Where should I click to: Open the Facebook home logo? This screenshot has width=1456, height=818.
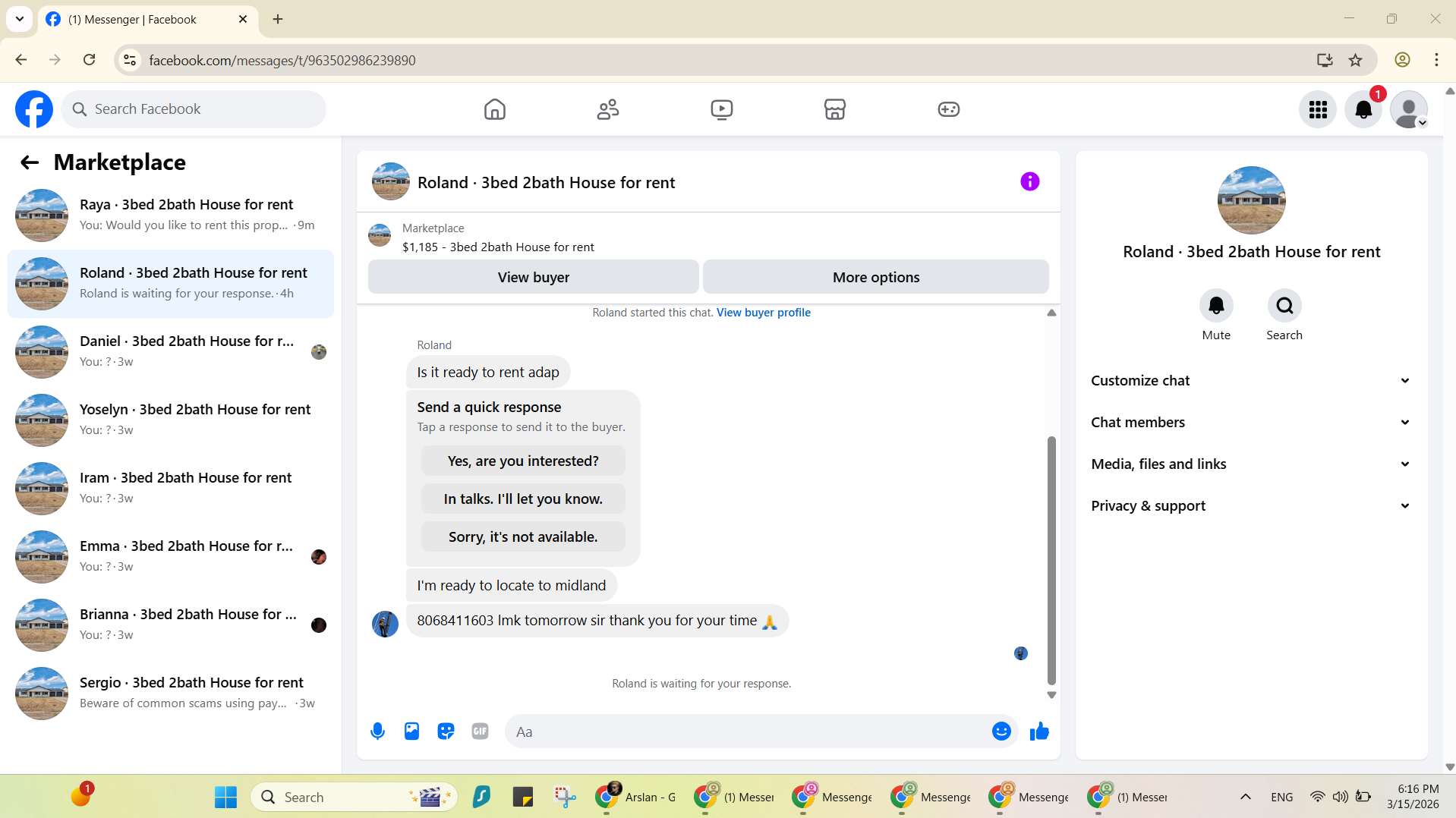34,109
